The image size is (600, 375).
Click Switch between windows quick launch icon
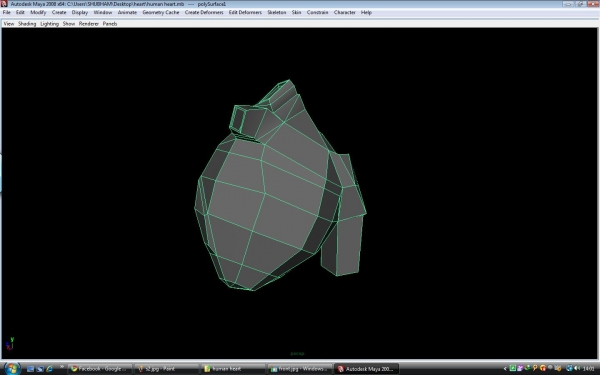40,369
